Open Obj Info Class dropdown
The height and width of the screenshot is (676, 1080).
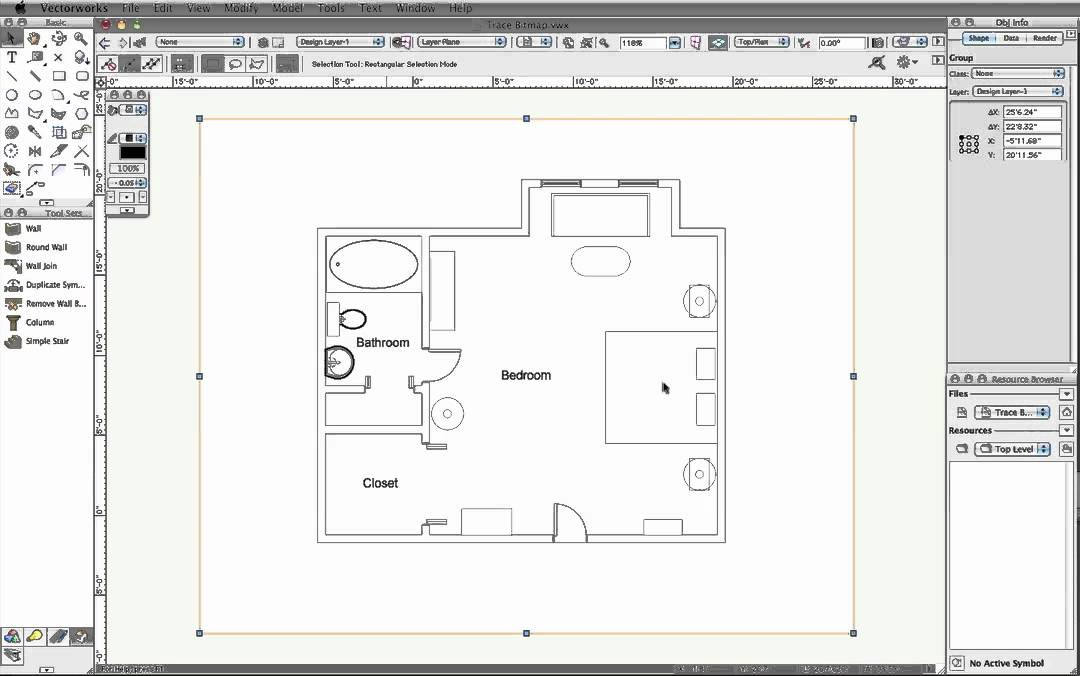(1018, 73)
